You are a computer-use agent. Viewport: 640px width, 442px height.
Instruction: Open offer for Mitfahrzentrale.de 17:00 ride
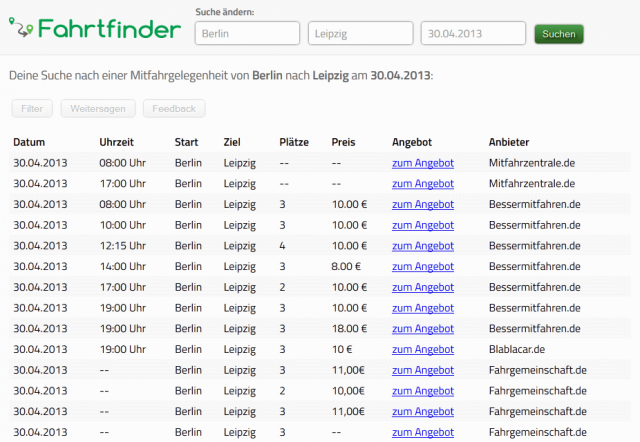[x=422, y=184]
